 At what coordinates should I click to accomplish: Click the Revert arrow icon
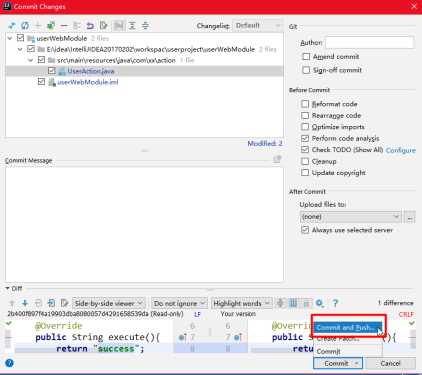90,25
